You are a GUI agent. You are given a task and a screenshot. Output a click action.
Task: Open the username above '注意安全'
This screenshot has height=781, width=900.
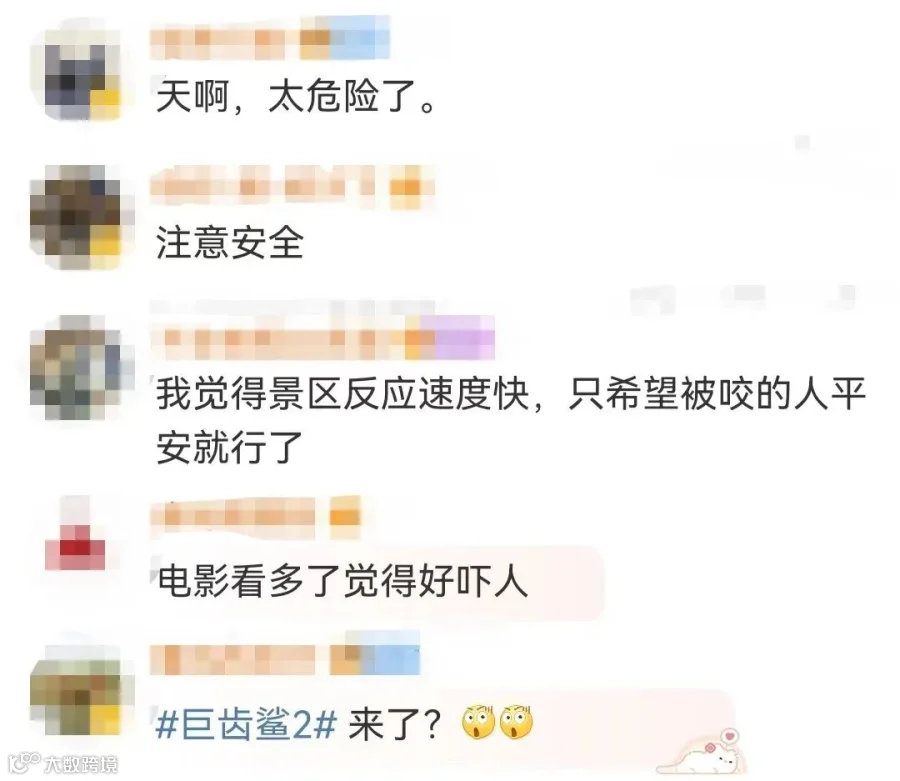pos(269,185)
